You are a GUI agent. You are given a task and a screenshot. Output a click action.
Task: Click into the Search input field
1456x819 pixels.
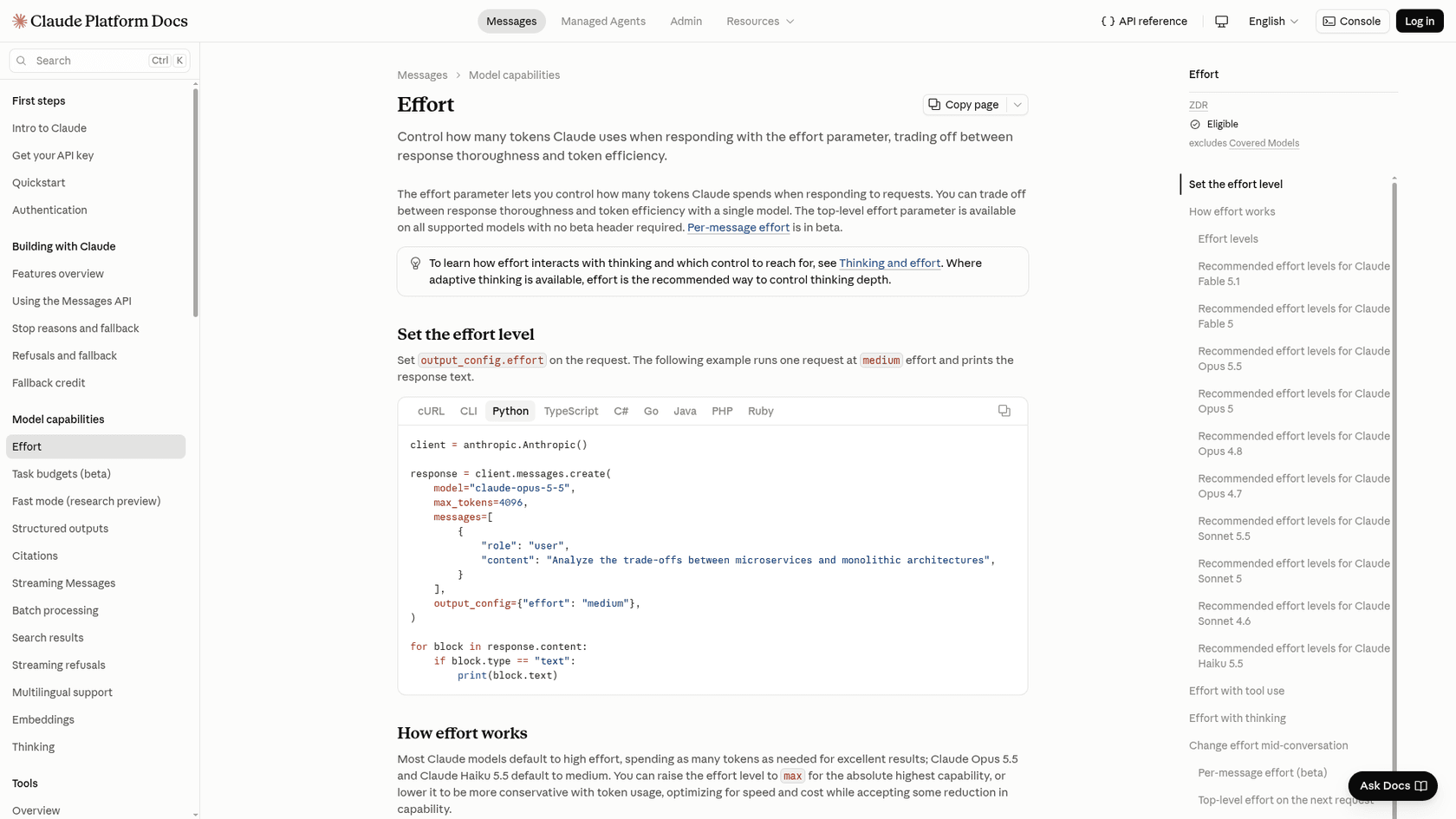pos(100,61)
